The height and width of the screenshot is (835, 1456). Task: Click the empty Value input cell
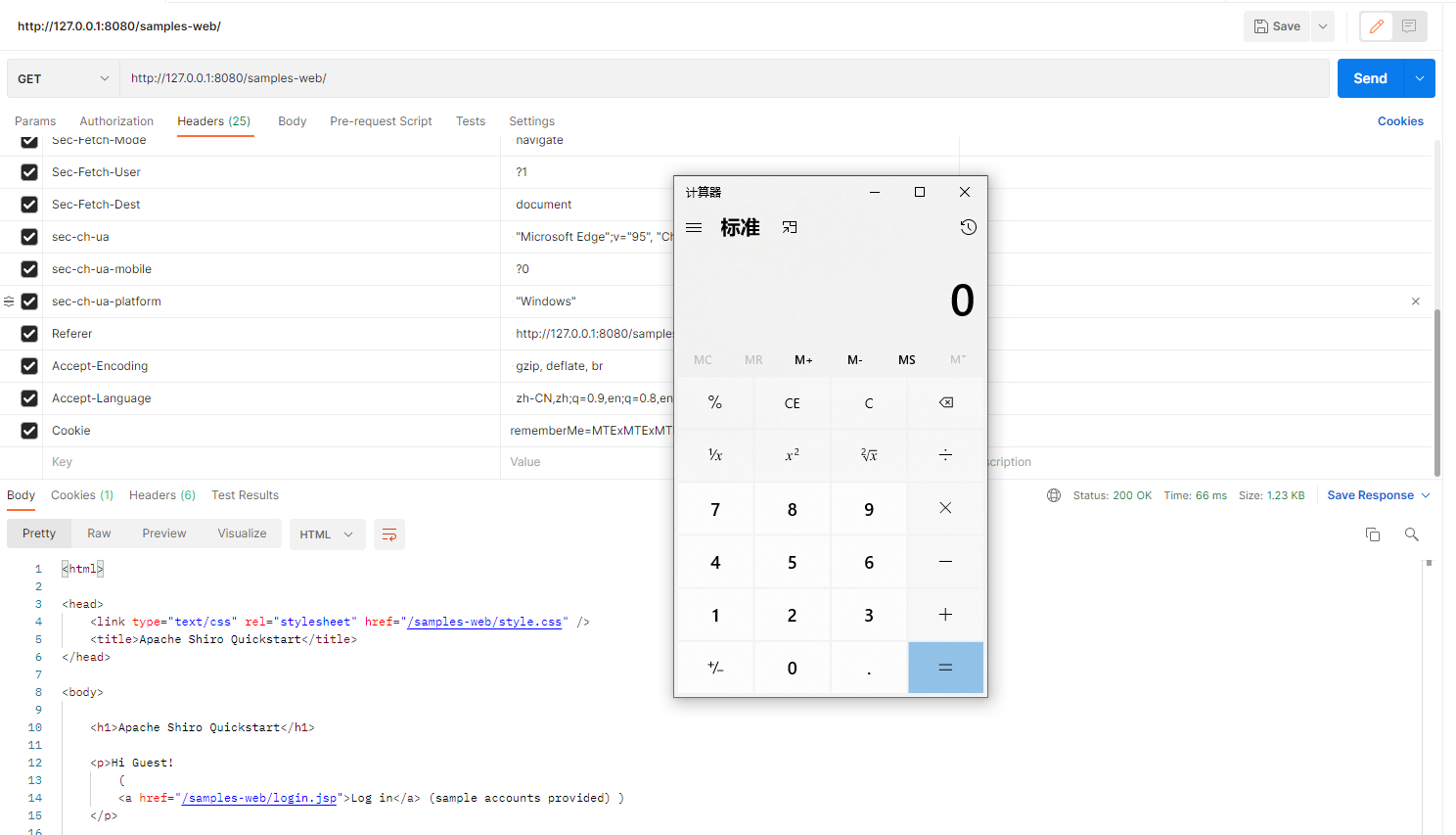(x=587, y=462)
